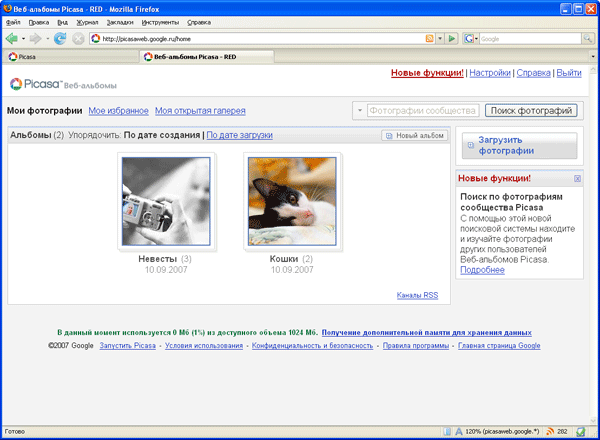This screenshot has width=600, height=440.
Task: Open Условия использования link
Action: coord(204,345)
